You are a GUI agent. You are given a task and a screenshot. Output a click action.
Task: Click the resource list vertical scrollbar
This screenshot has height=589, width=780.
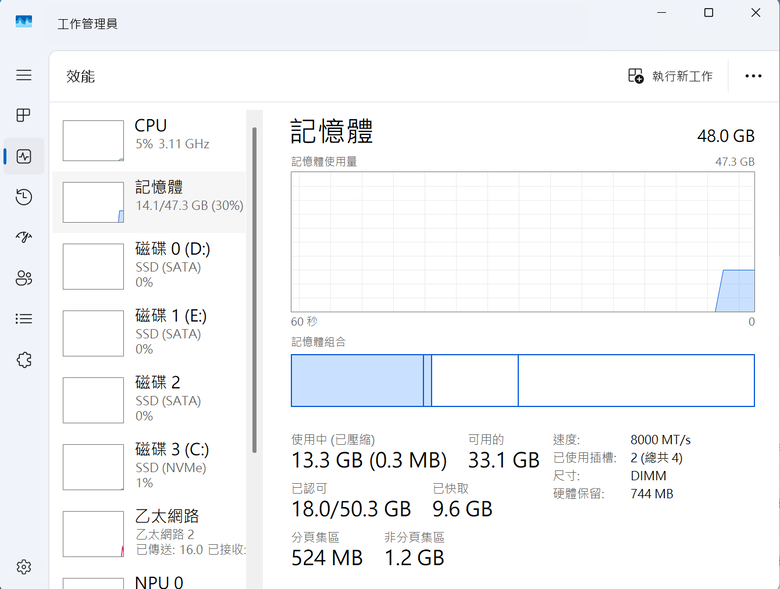tap(254, 290)
